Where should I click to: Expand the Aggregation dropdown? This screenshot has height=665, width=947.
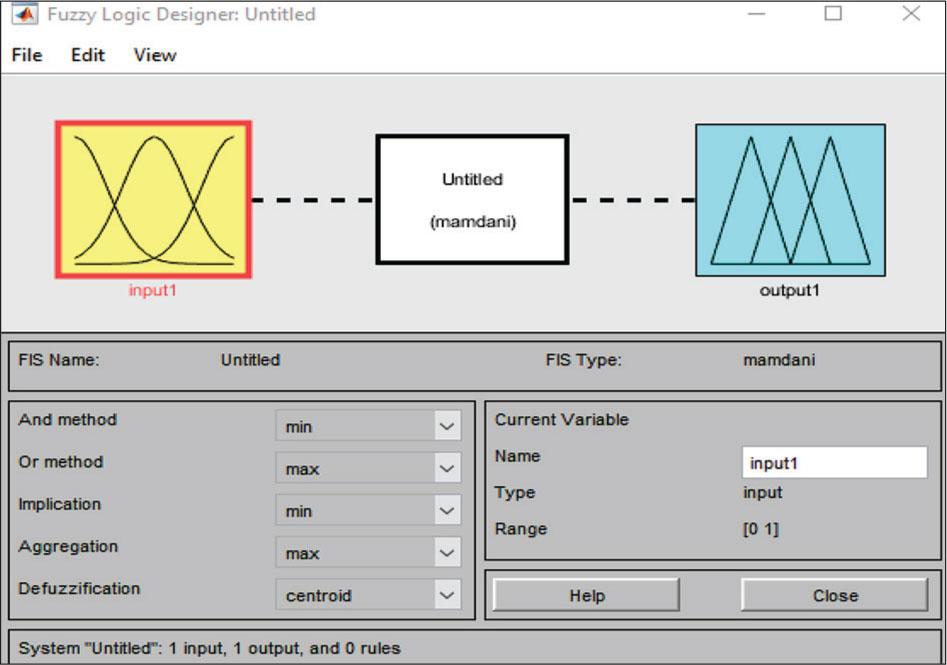tap(446, 553)
